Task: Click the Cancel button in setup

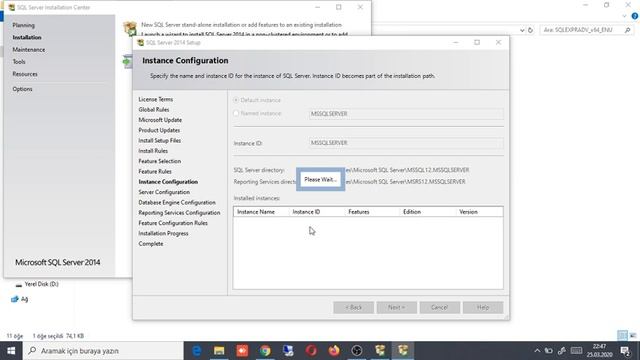Action: (x=440, y=307)
